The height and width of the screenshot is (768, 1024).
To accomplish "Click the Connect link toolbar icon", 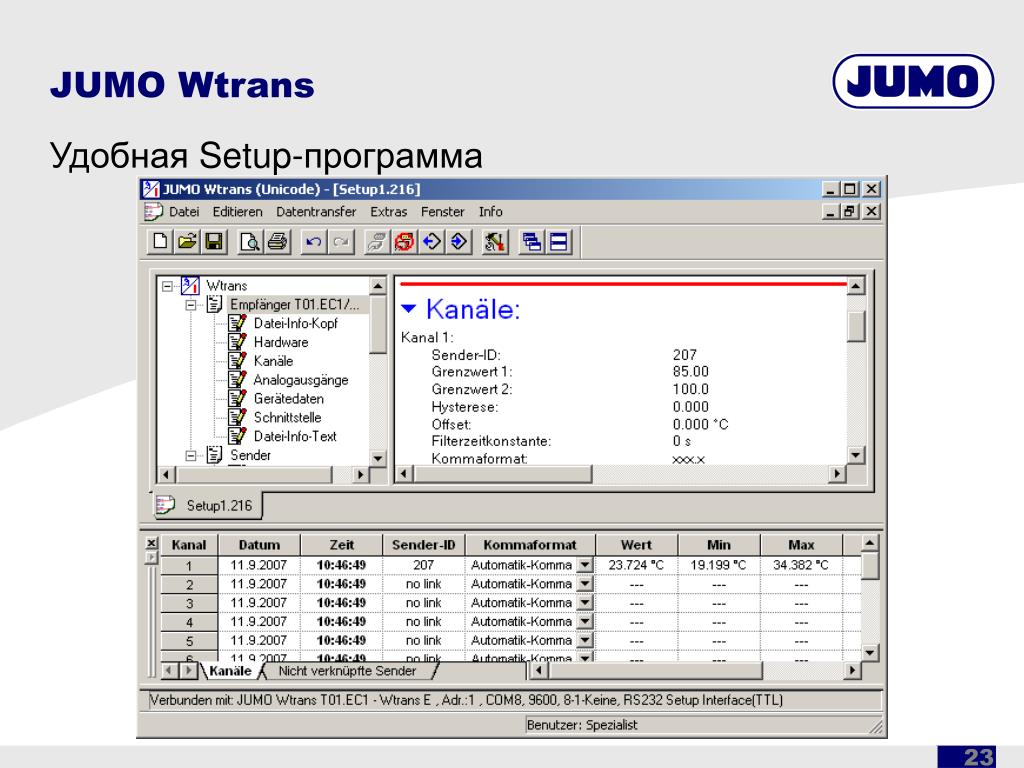I will pyautogui.click(x=376, y=242).
